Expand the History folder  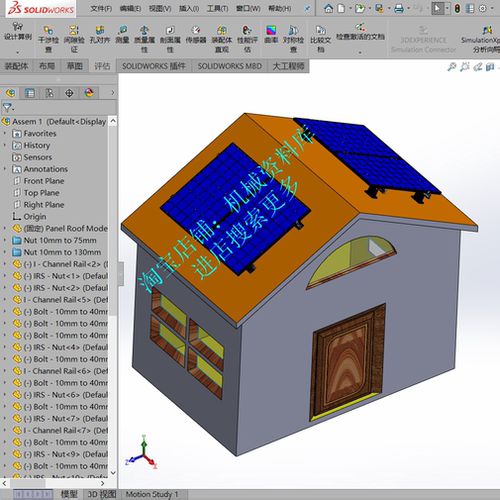tap(5, 145)
